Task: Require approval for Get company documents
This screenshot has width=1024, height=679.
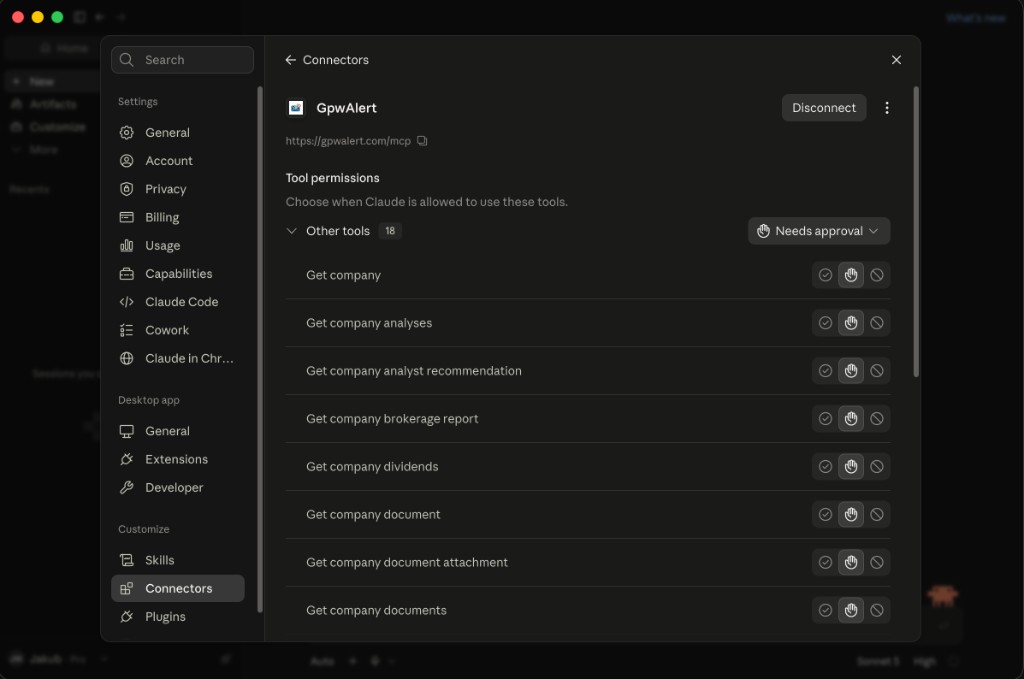Action: pyautogui.click(x=850, y=610)
